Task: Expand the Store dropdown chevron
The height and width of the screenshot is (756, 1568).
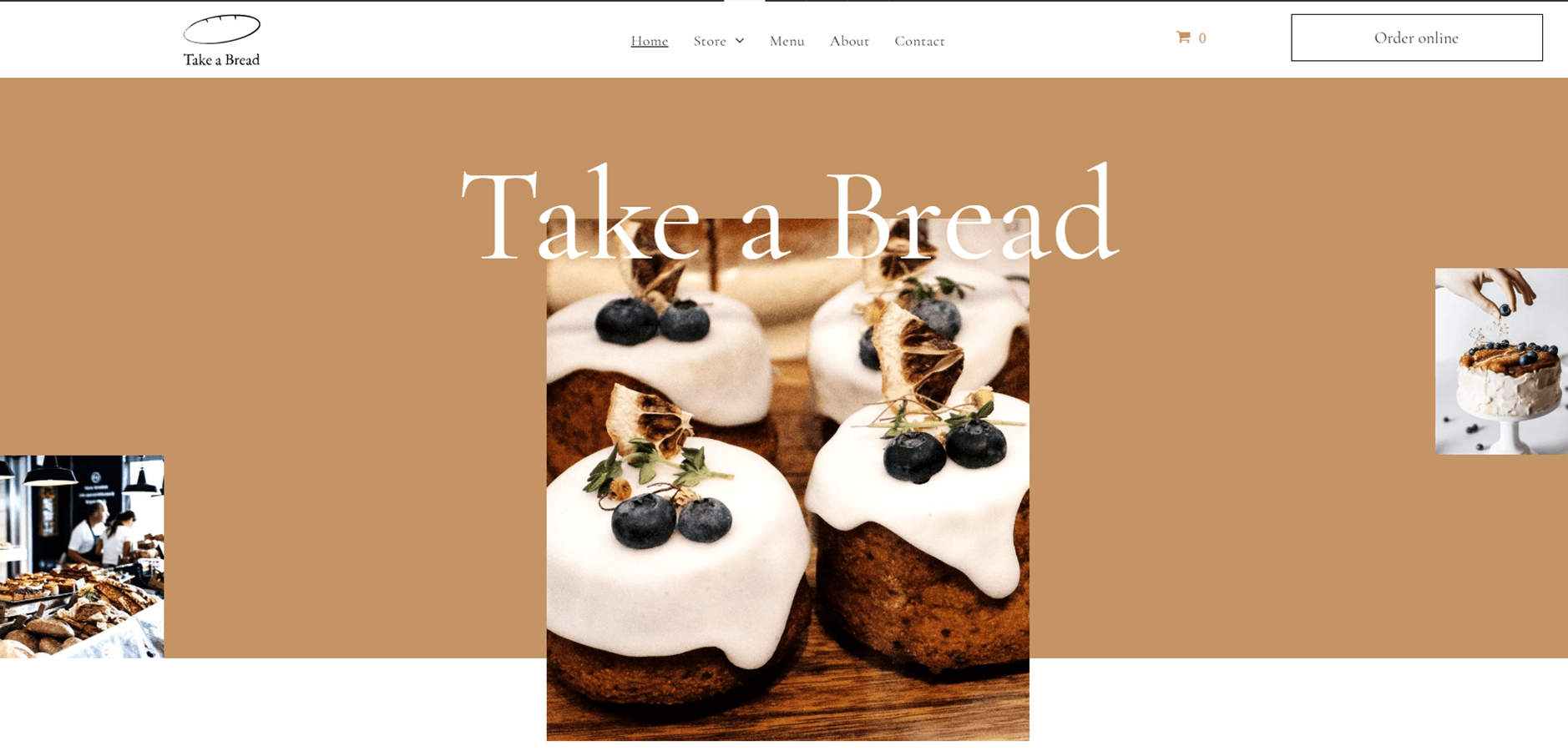Action: [740, 41]
